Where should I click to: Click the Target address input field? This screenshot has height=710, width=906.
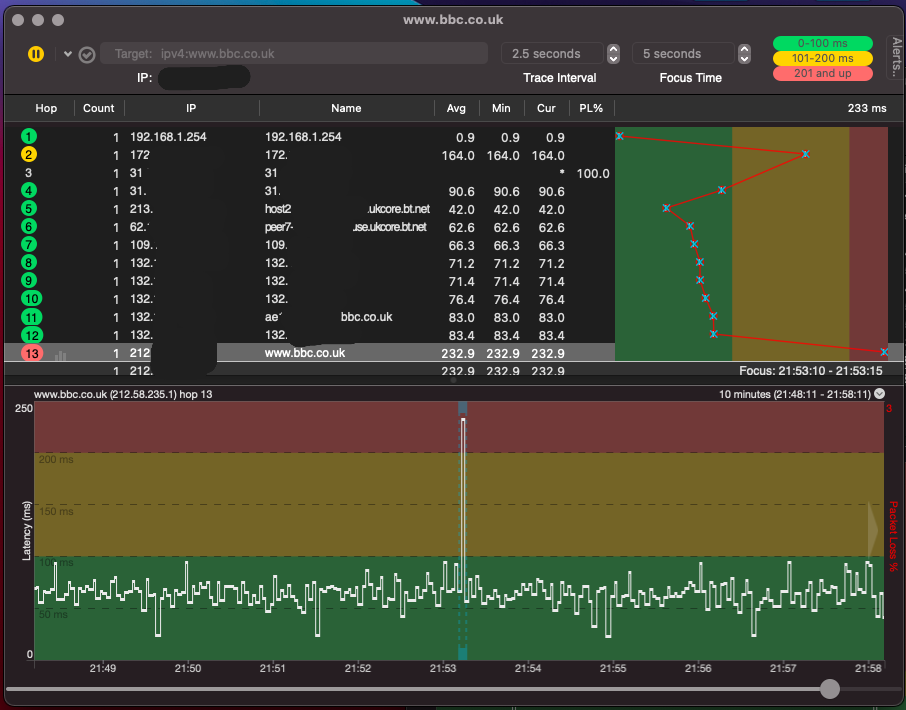tap(295, 54)
